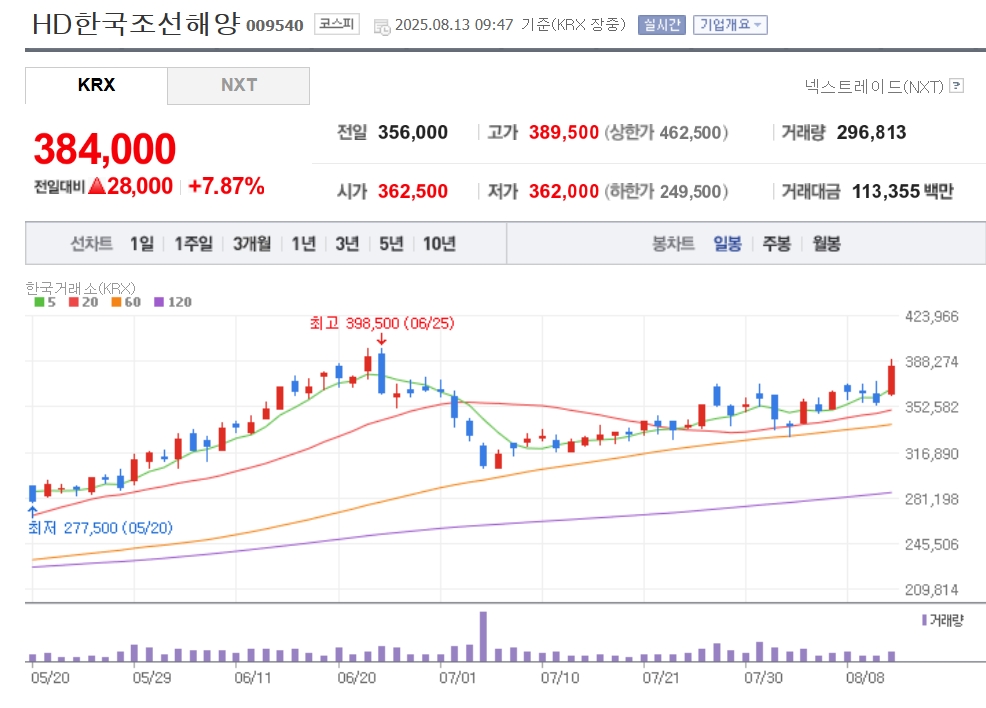Click the 넥스트레이드(NXT) link
This screenshot has height=708, width=986.
tap(874, 86)
